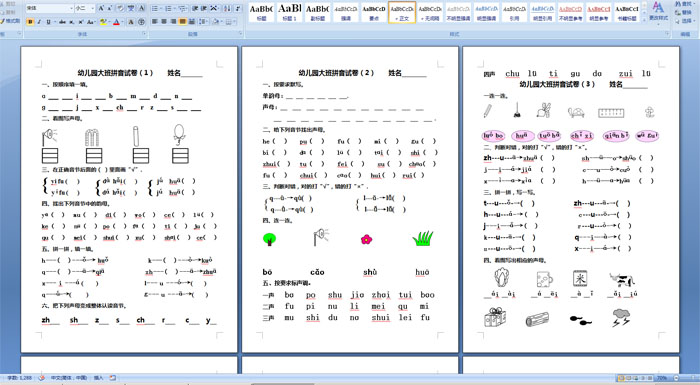Toggle bold formatting in font group

click(x=30, y=21)
